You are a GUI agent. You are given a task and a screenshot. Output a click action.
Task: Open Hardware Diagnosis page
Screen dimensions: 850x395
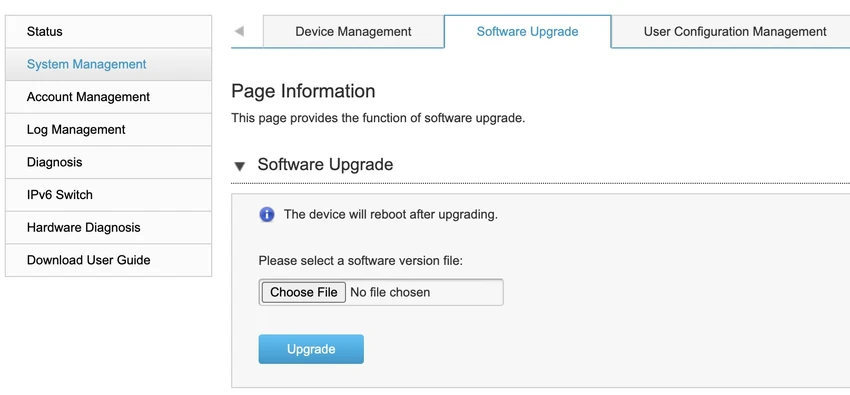click(x=108, y=228)
